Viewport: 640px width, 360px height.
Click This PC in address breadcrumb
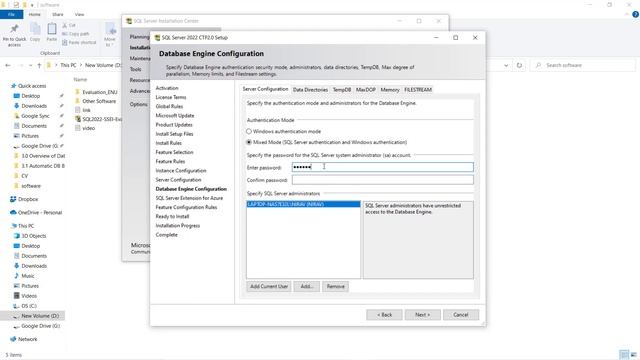coord(68,65)
